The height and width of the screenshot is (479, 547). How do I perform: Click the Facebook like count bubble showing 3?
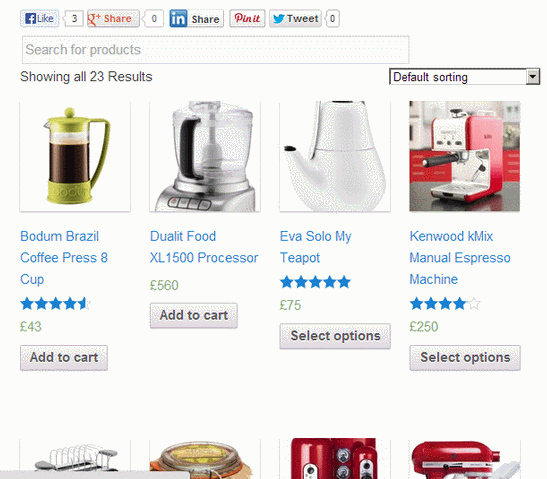point(74,18)
